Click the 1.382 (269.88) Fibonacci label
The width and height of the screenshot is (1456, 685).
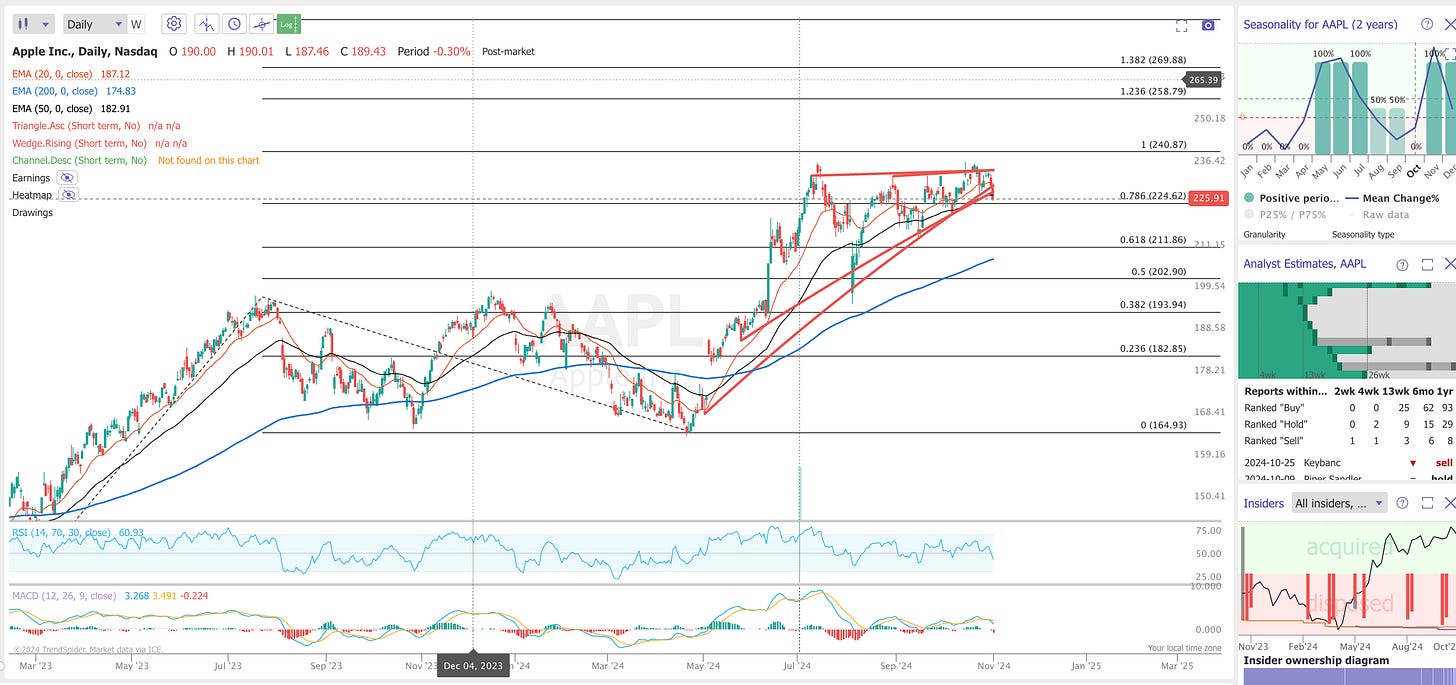tap(1152, 60)
